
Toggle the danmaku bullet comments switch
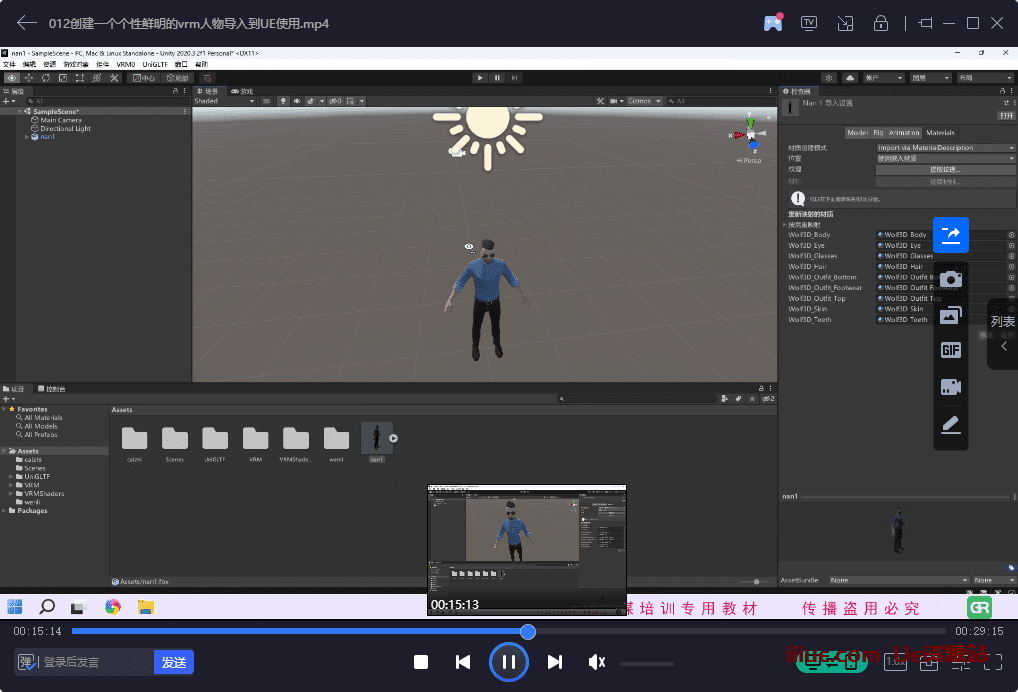click(x=27, y=662)
